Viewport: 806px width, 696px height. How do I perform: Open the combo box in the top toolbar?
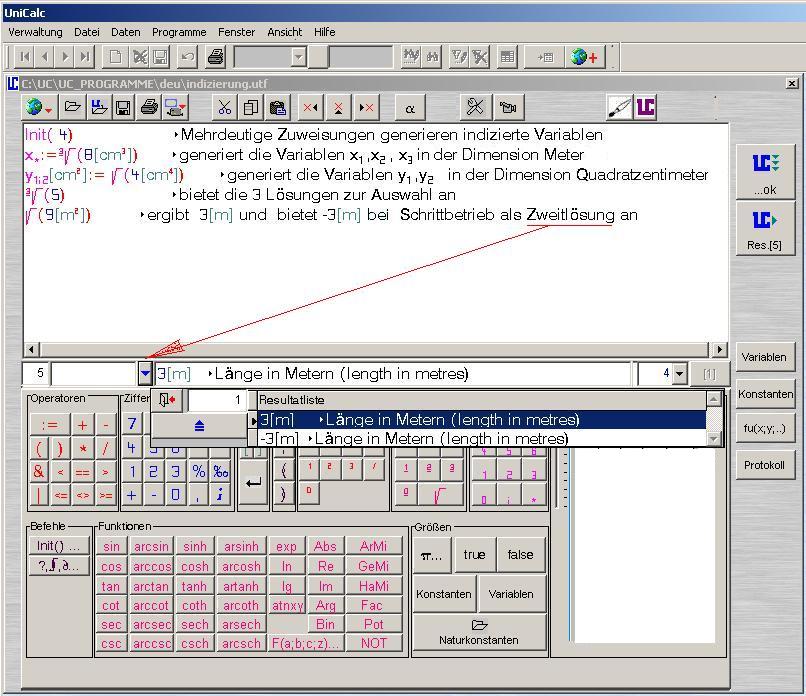point(299,57)
